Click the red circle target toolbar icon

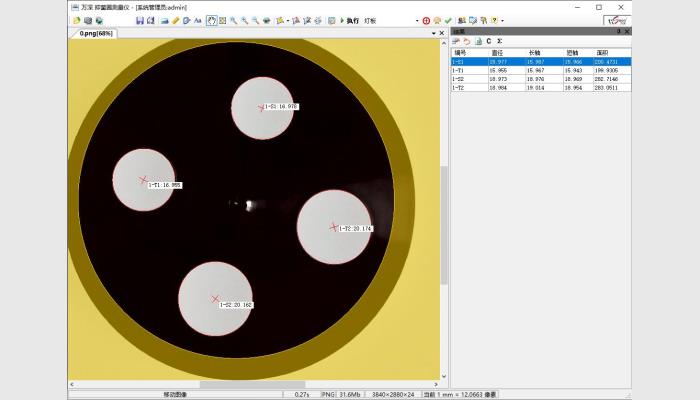(x=426, y=20)
